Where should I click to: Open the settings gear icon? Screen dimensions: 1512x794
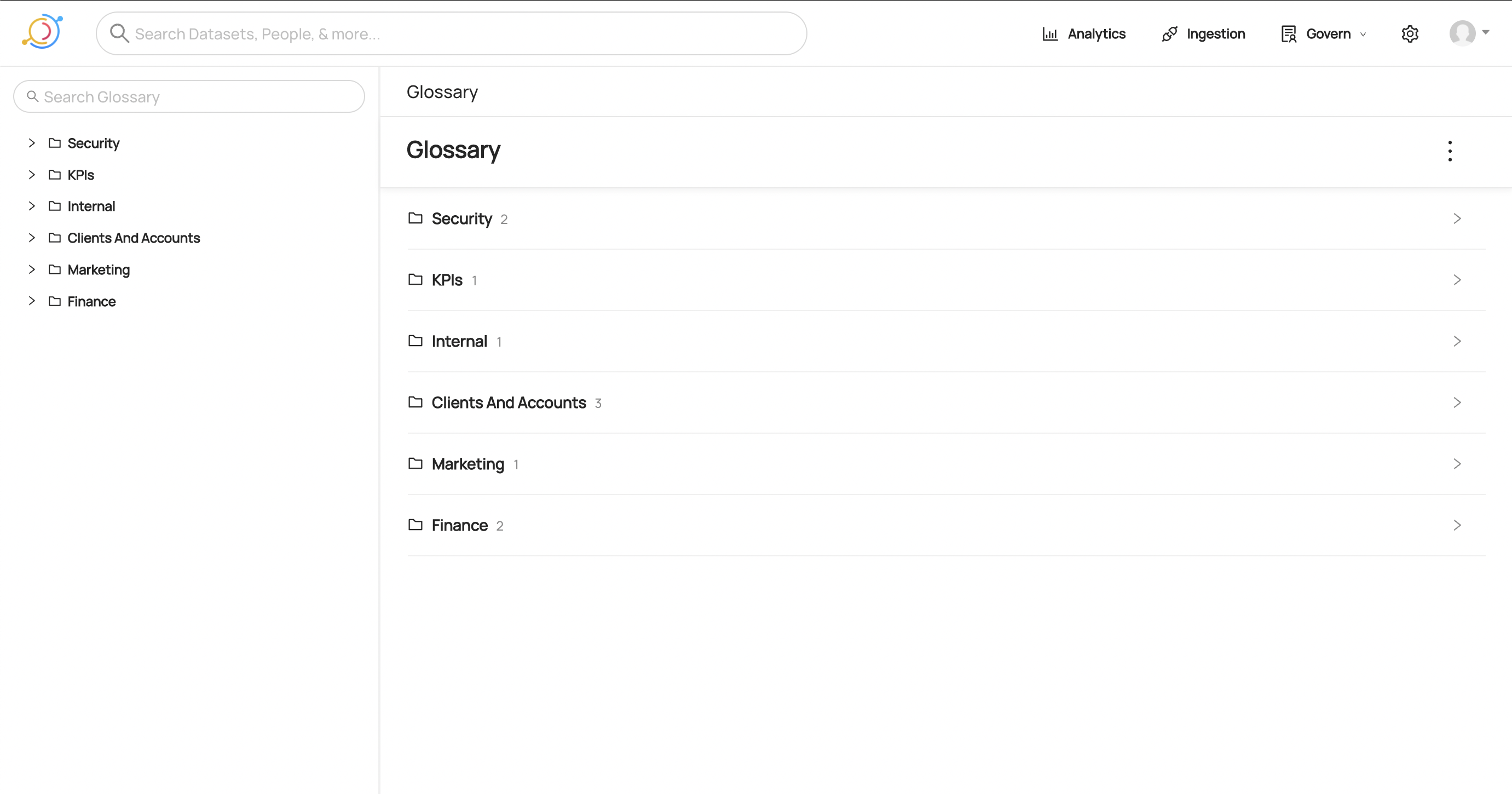point(1409,34)
